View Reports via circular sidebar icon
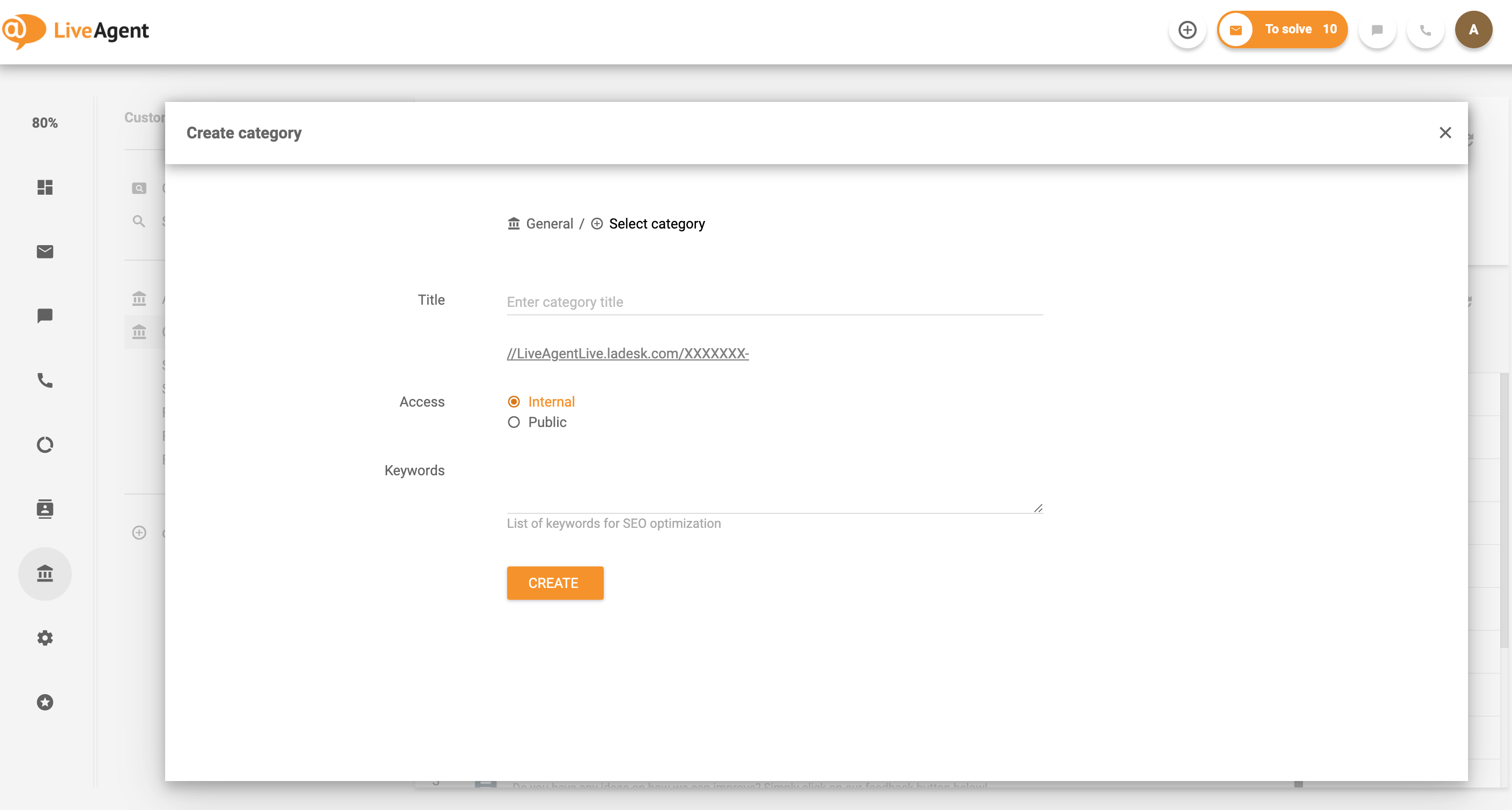 click(x=45, y=445)
